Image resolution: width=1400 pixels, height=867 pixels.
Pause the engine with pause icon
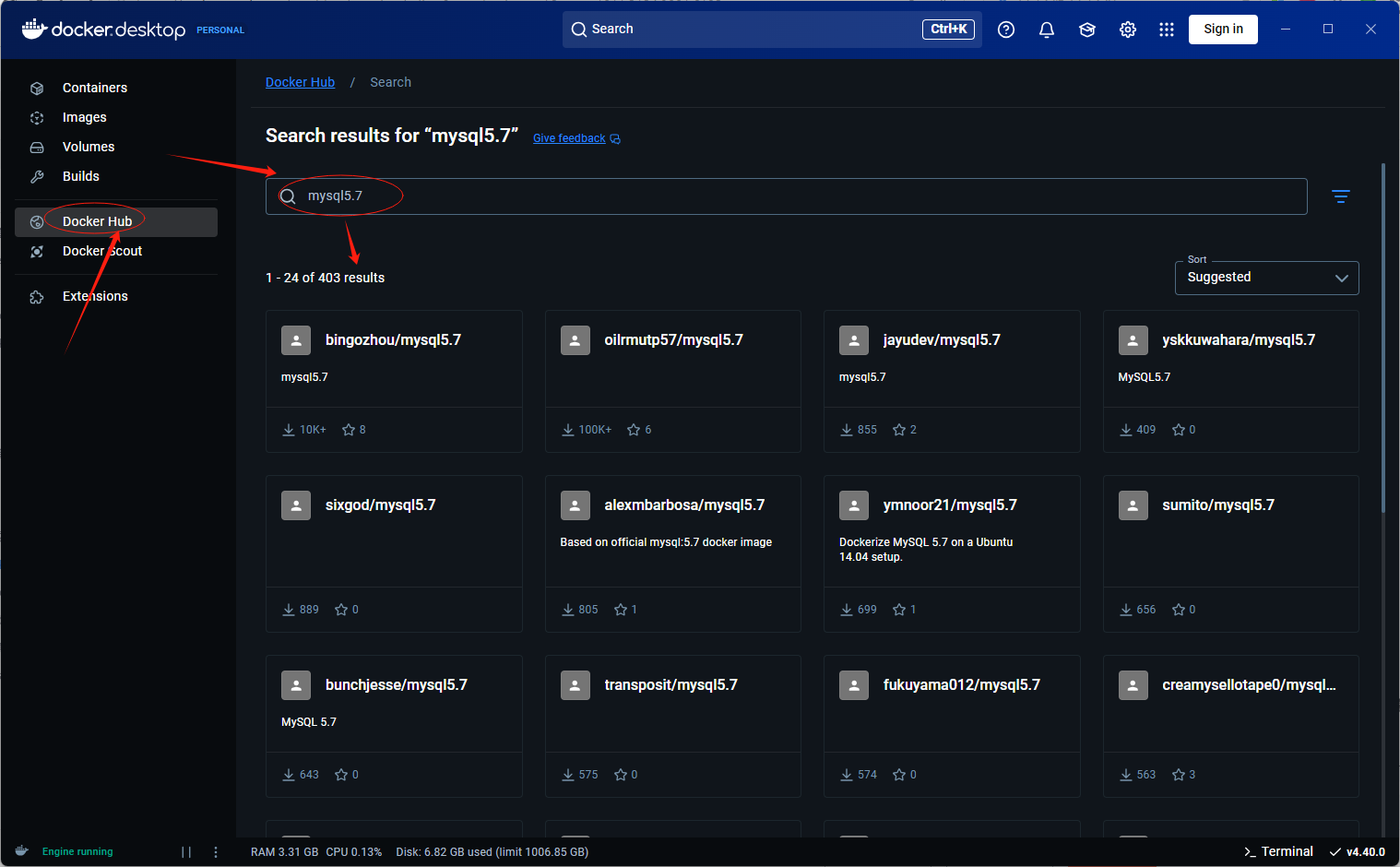coord(186,852)
